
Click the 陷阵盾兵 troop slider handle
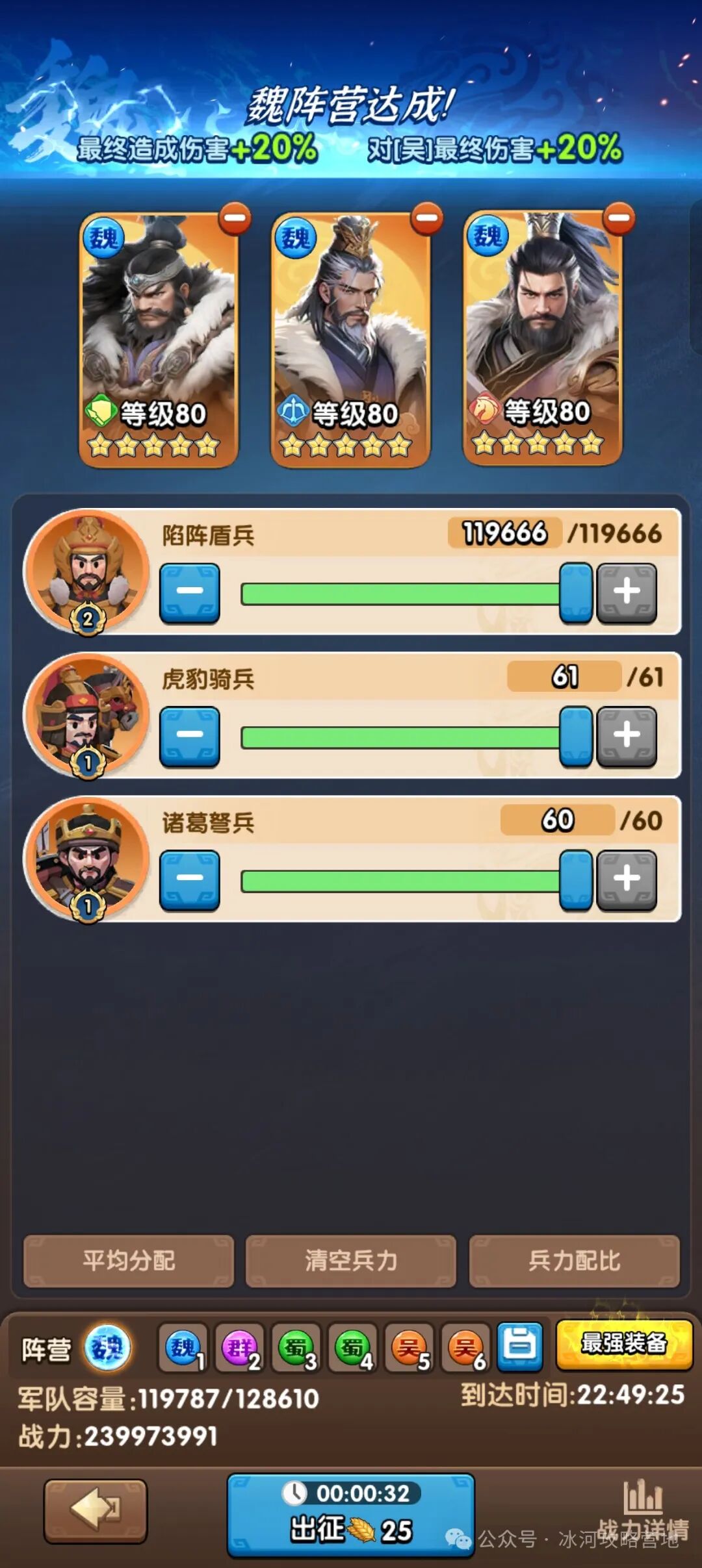pos(576,593)
